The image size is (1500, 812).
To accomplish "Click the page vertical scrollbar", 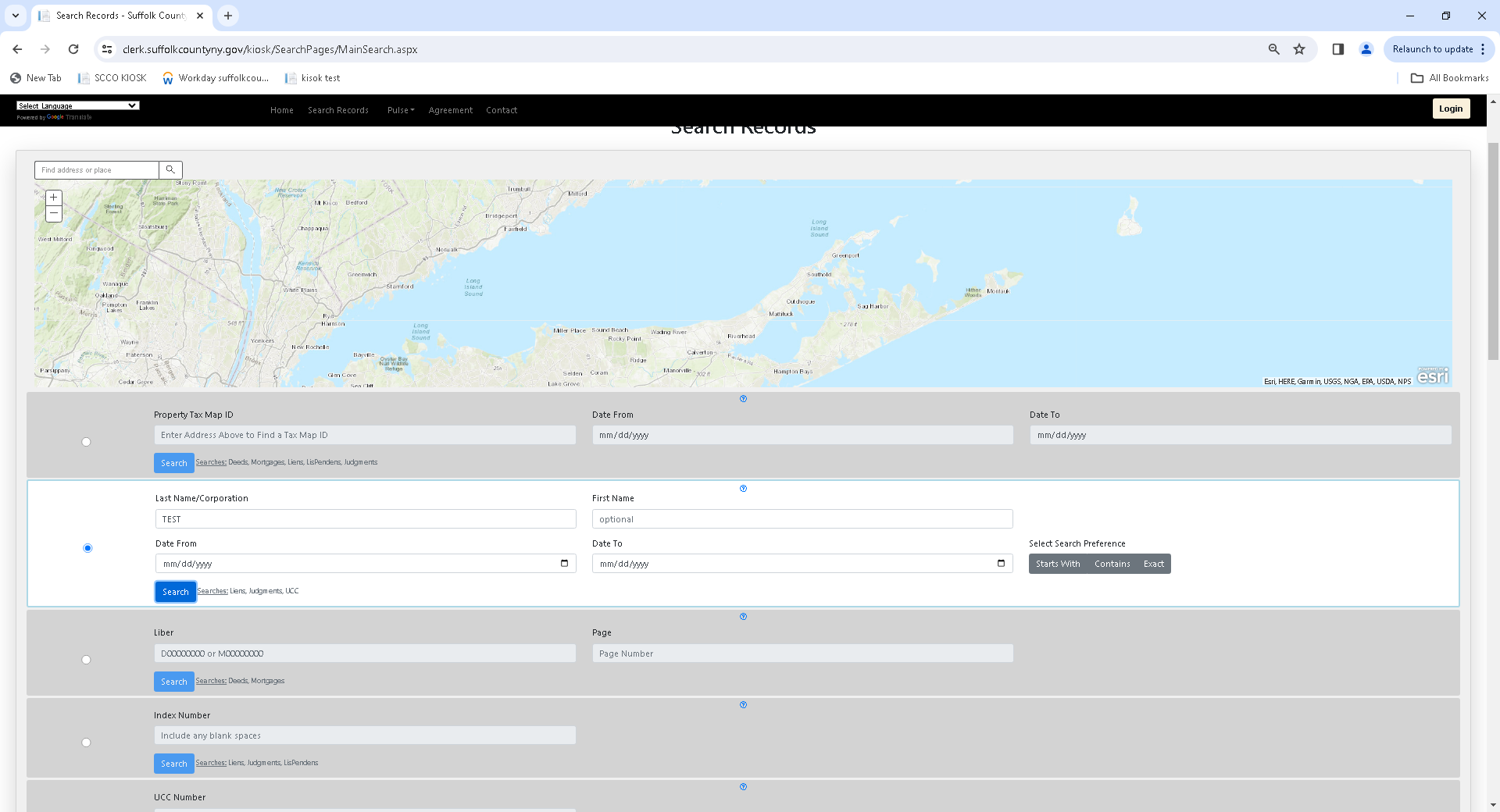I will 1493,250.
